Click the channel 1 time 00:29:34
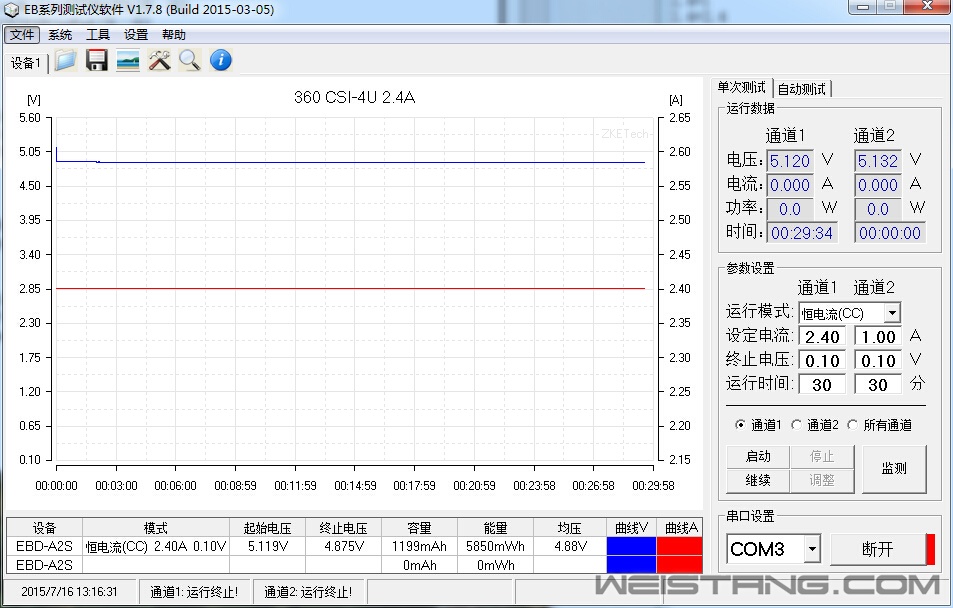 coord(802,233)
